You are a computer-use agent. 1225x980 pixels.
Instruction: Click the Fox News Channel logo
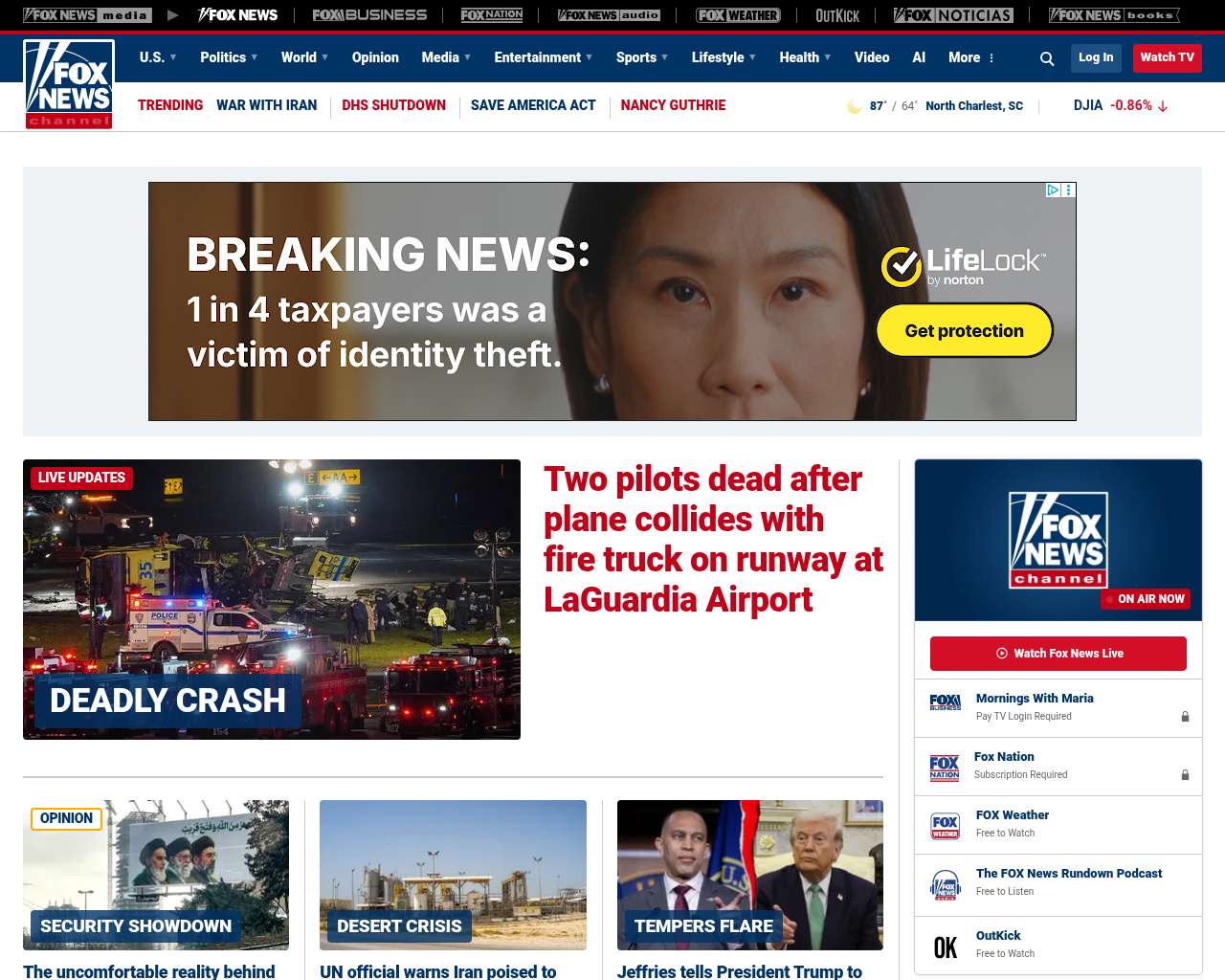[69, 84]
